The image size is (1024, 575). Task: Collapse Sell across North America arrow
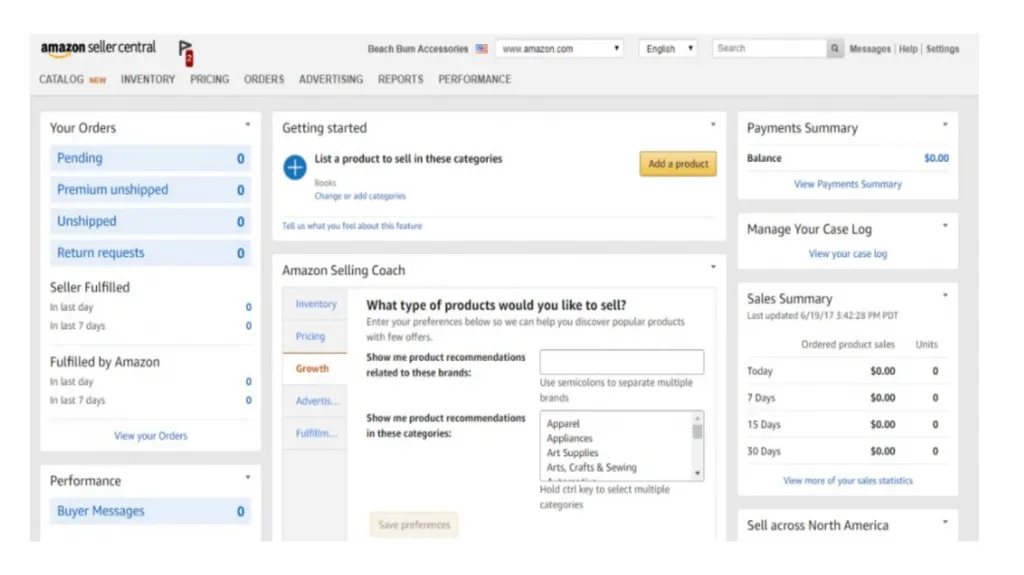point(945,521)
